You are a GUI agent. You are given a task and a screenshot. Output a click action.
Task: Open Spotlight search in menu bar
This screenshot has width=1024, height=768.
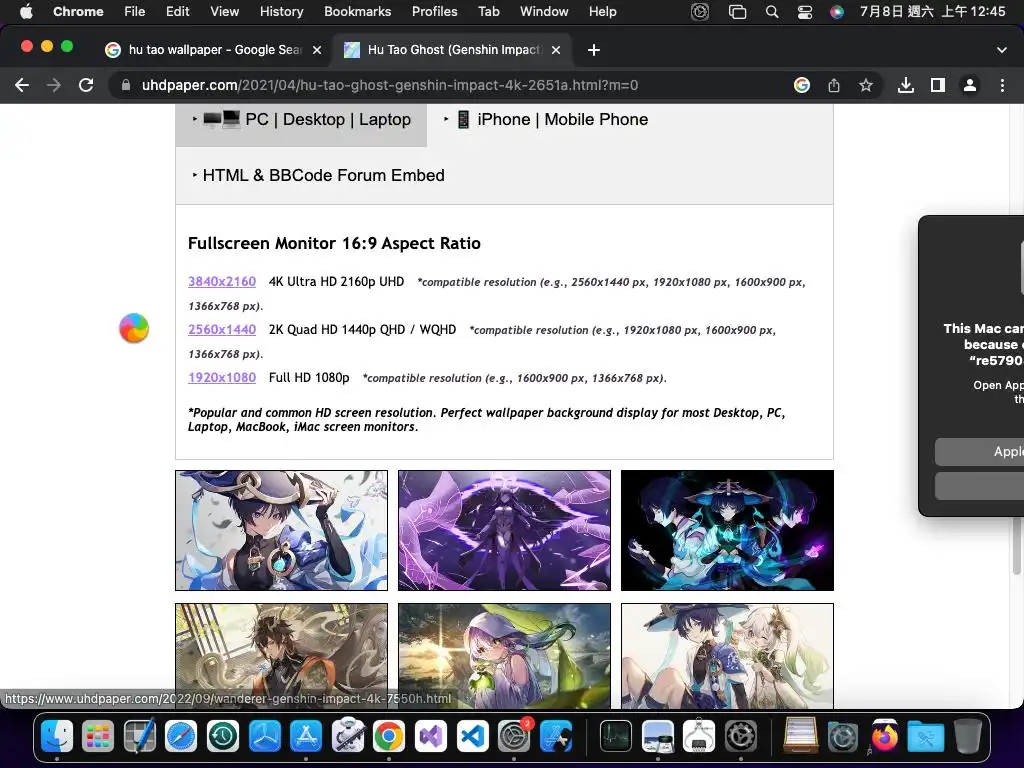(771, 12)
